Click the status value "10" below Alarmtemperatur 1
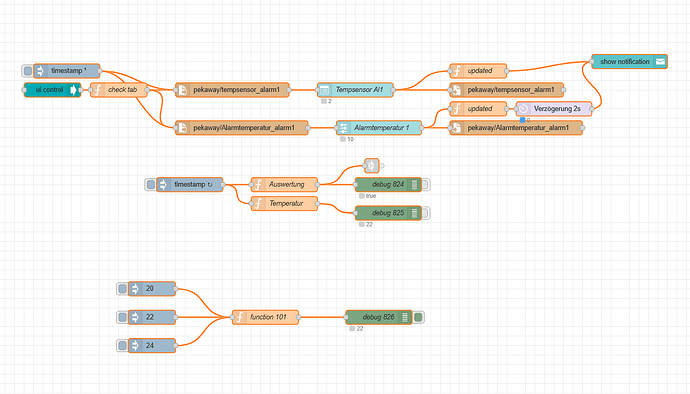690x394 pixels. pos(350,139)
